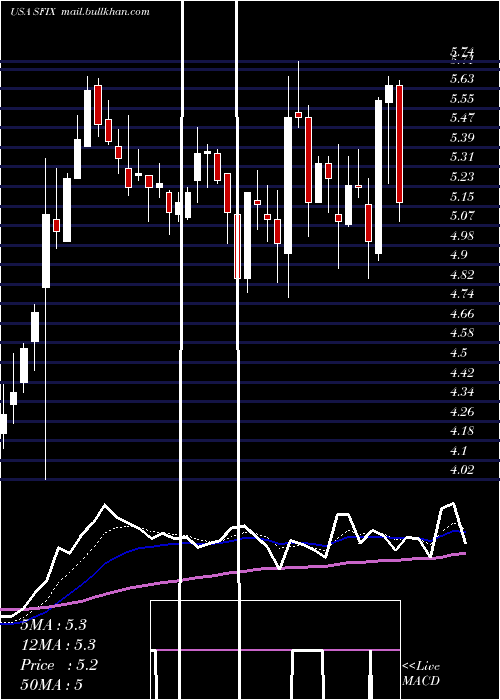Click the 'Price : 5.2' readout
500x700 pixels.
pos(59,665)
